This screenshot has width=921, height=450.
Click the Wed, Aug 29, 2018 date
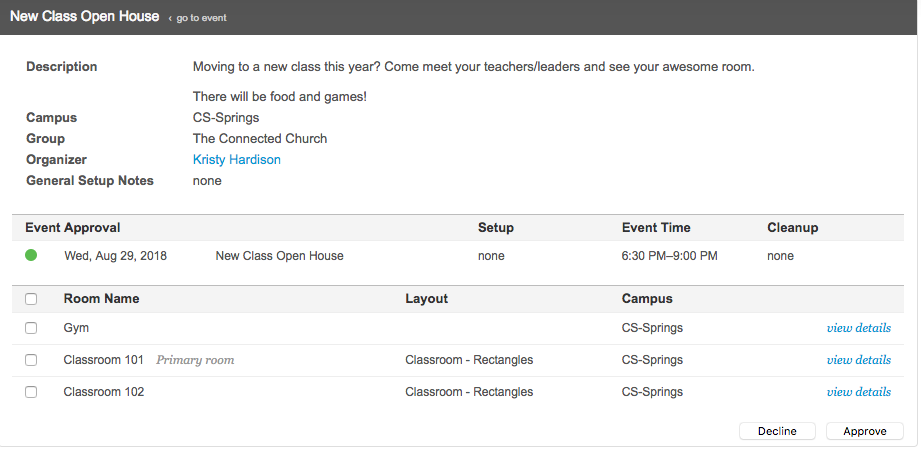(115, 256)
